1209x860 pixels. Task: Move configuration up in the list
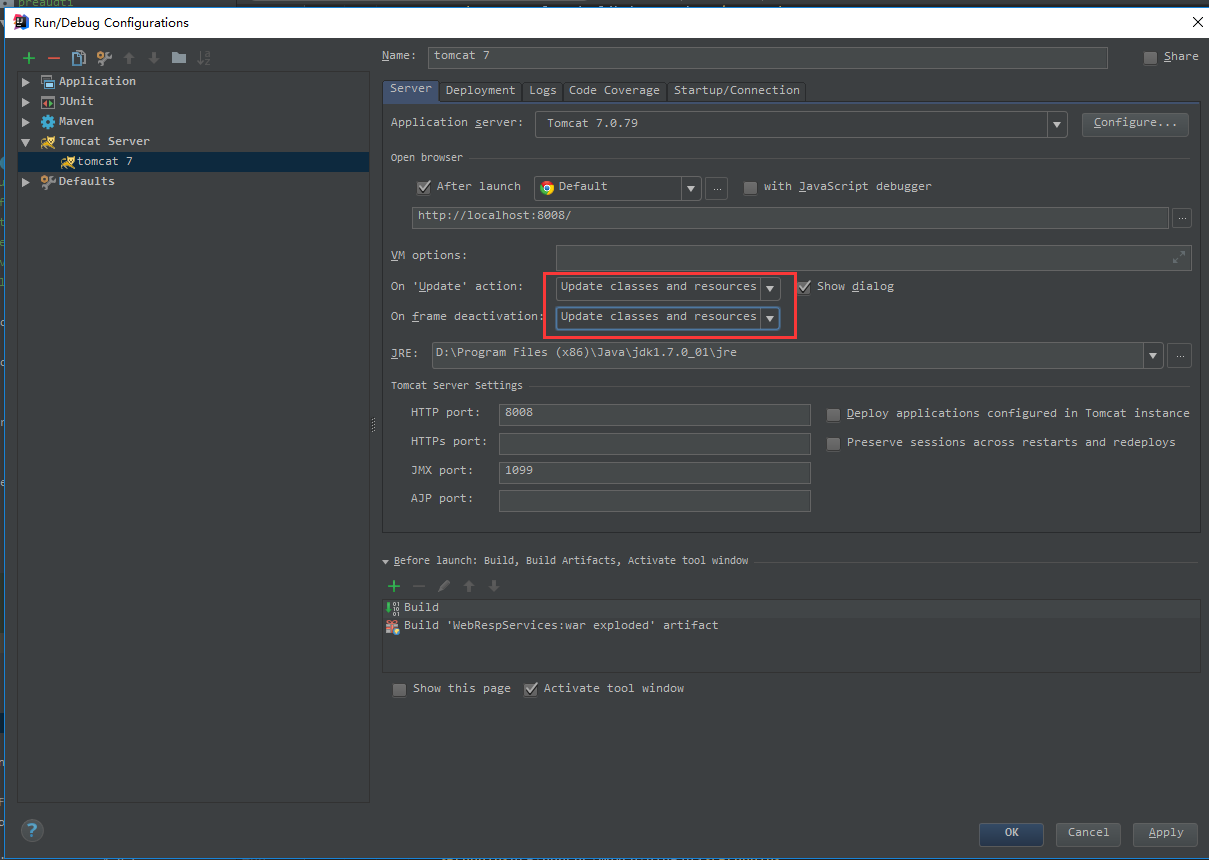click(x=129, y=58)
